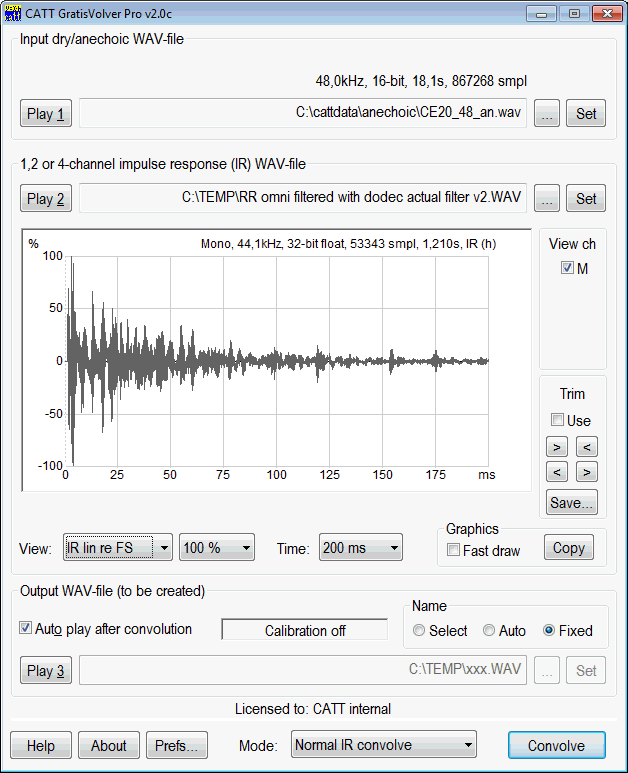Expand the 200 ms Time dropdown
Image resolution: width=628 pixels, height=773 pixels.
tap(360, 548)
